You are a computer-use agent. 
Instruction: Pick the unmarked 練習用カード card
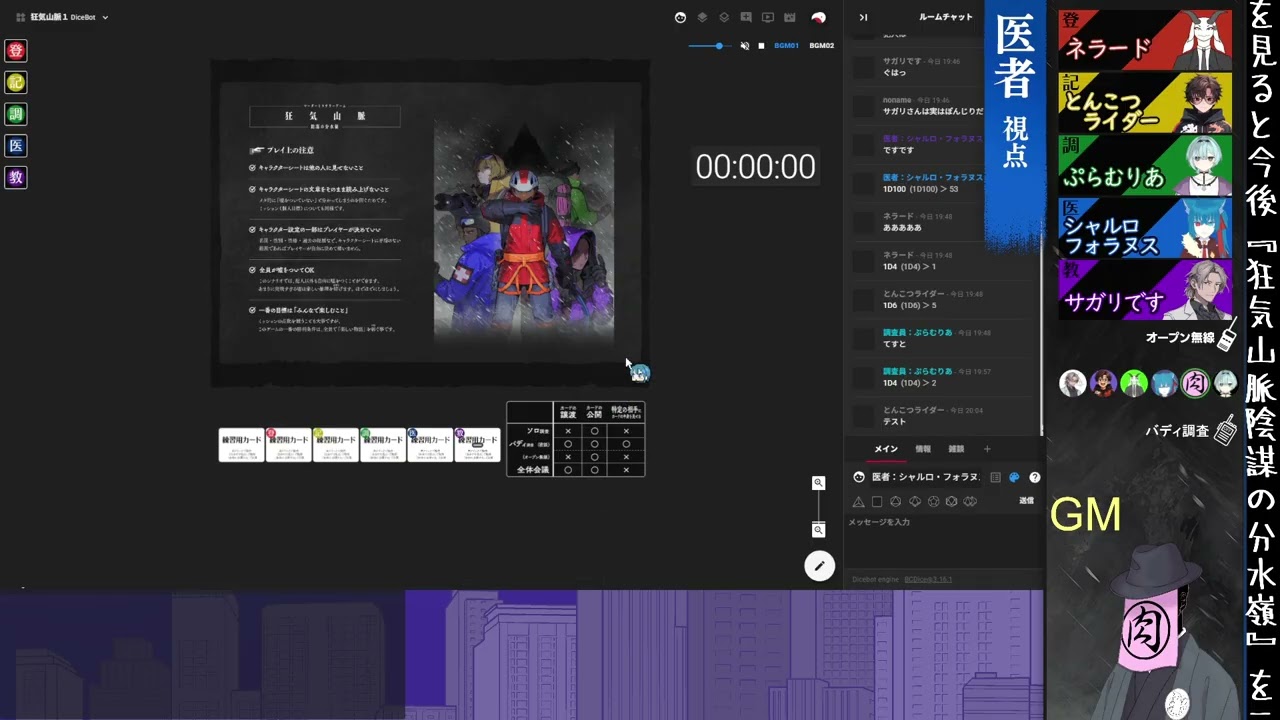[241, 445]
